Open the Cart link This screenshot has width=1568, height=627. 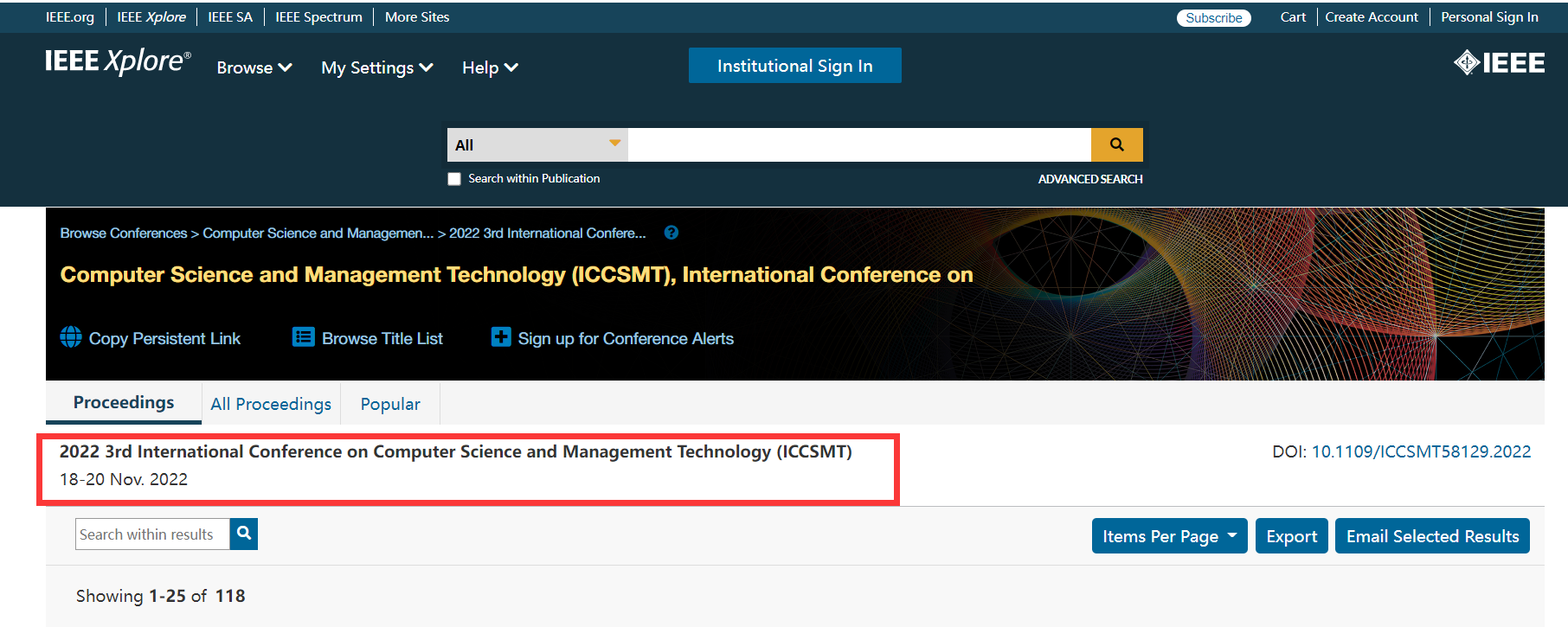(x=1293, y=17)
